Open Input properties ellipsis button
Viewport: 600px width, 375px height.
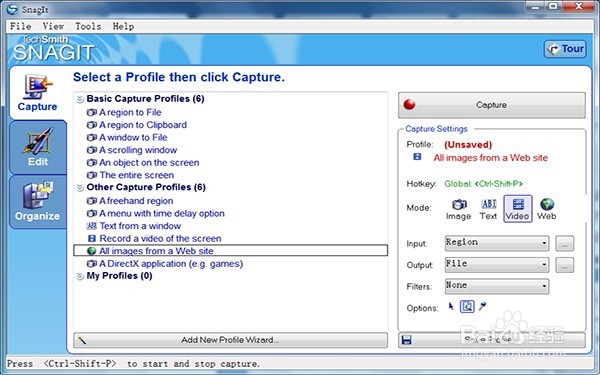pos(564,243)
